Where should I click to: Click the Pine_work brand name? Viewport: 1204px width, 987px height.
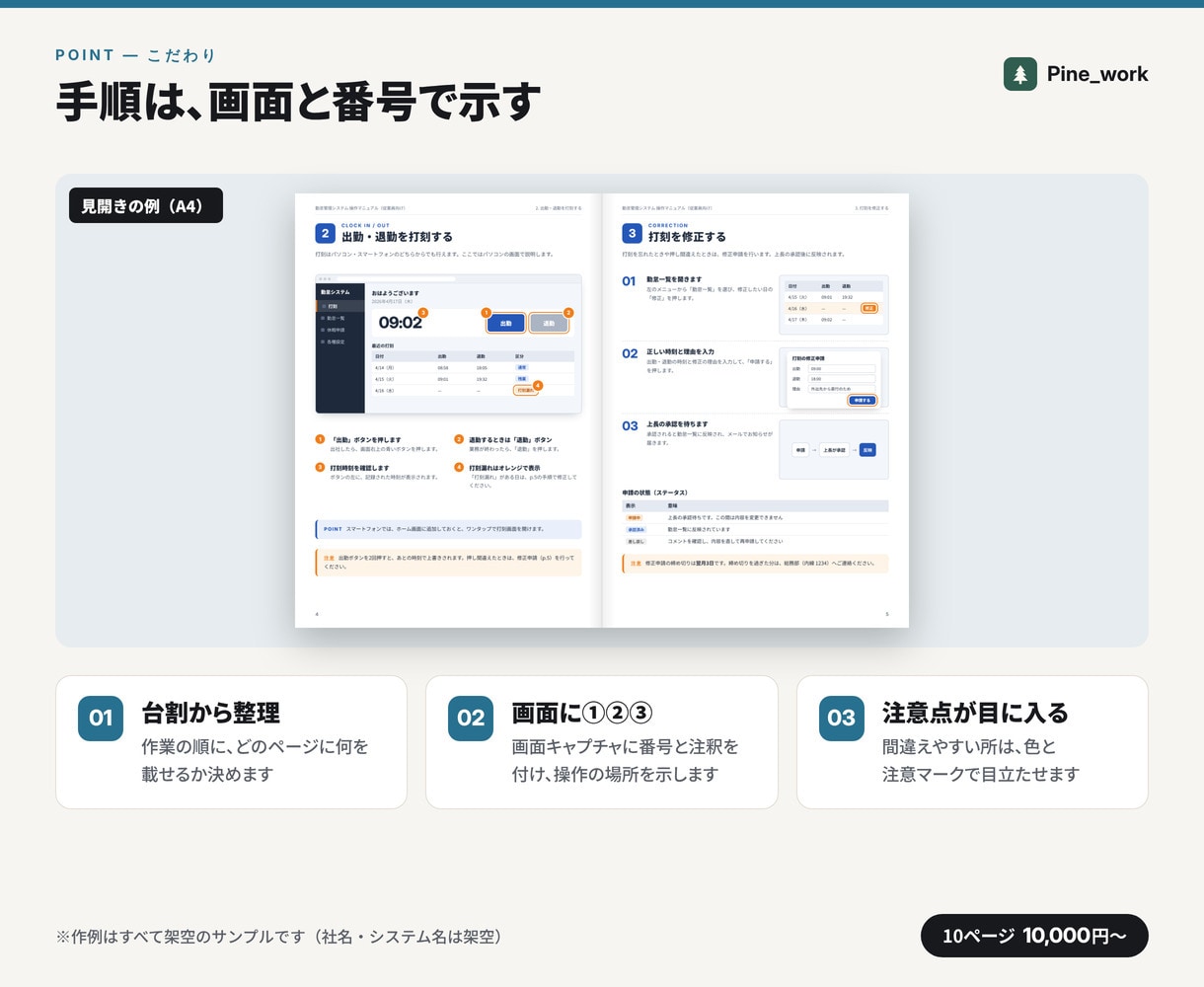pos(1097,74)
